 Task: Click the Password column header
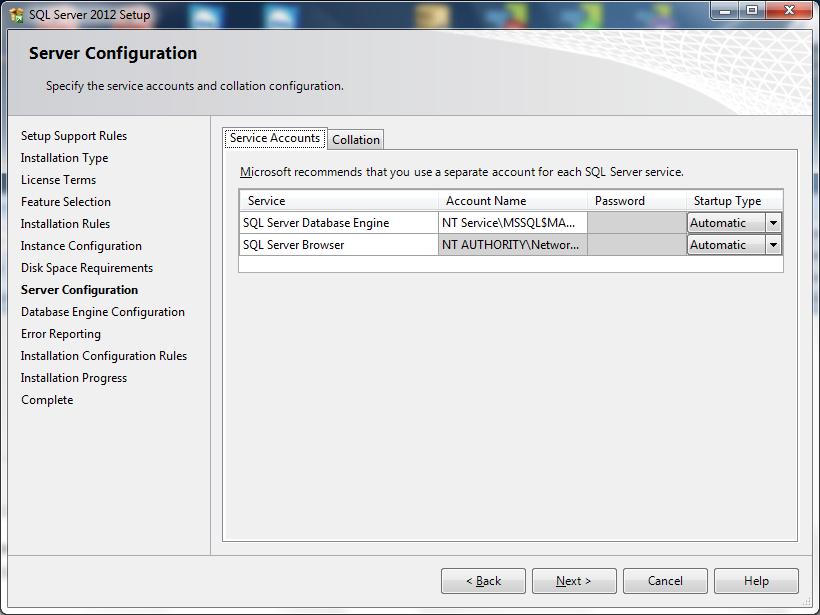(637, 201)
